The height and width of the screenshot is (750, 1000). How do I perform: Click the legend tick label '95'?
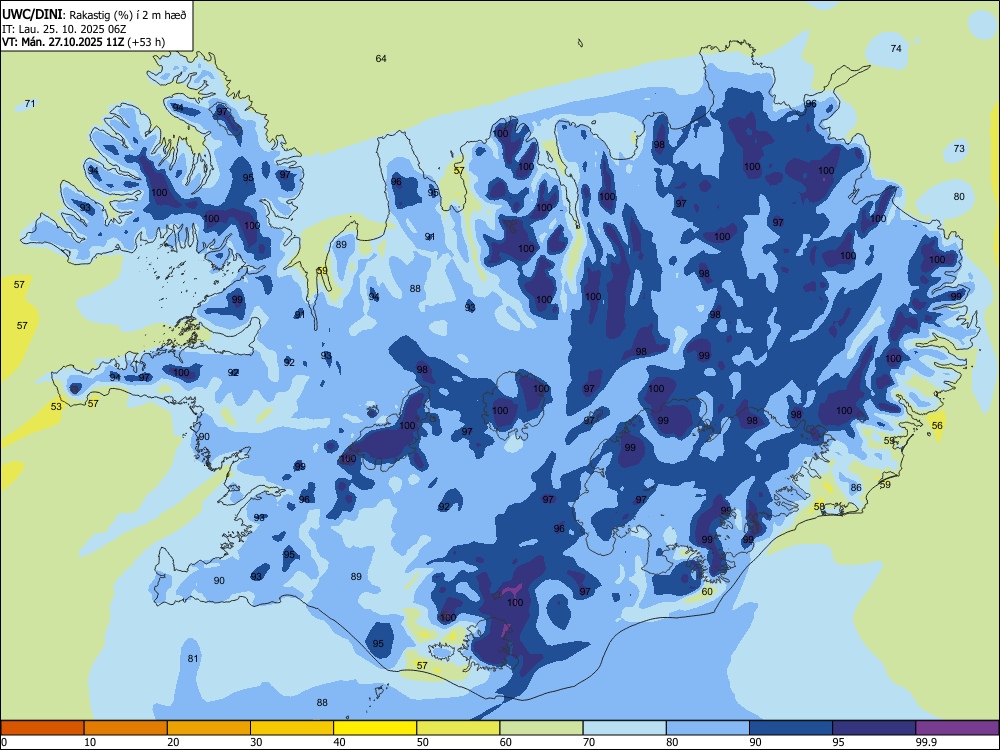tap(838, 742)
